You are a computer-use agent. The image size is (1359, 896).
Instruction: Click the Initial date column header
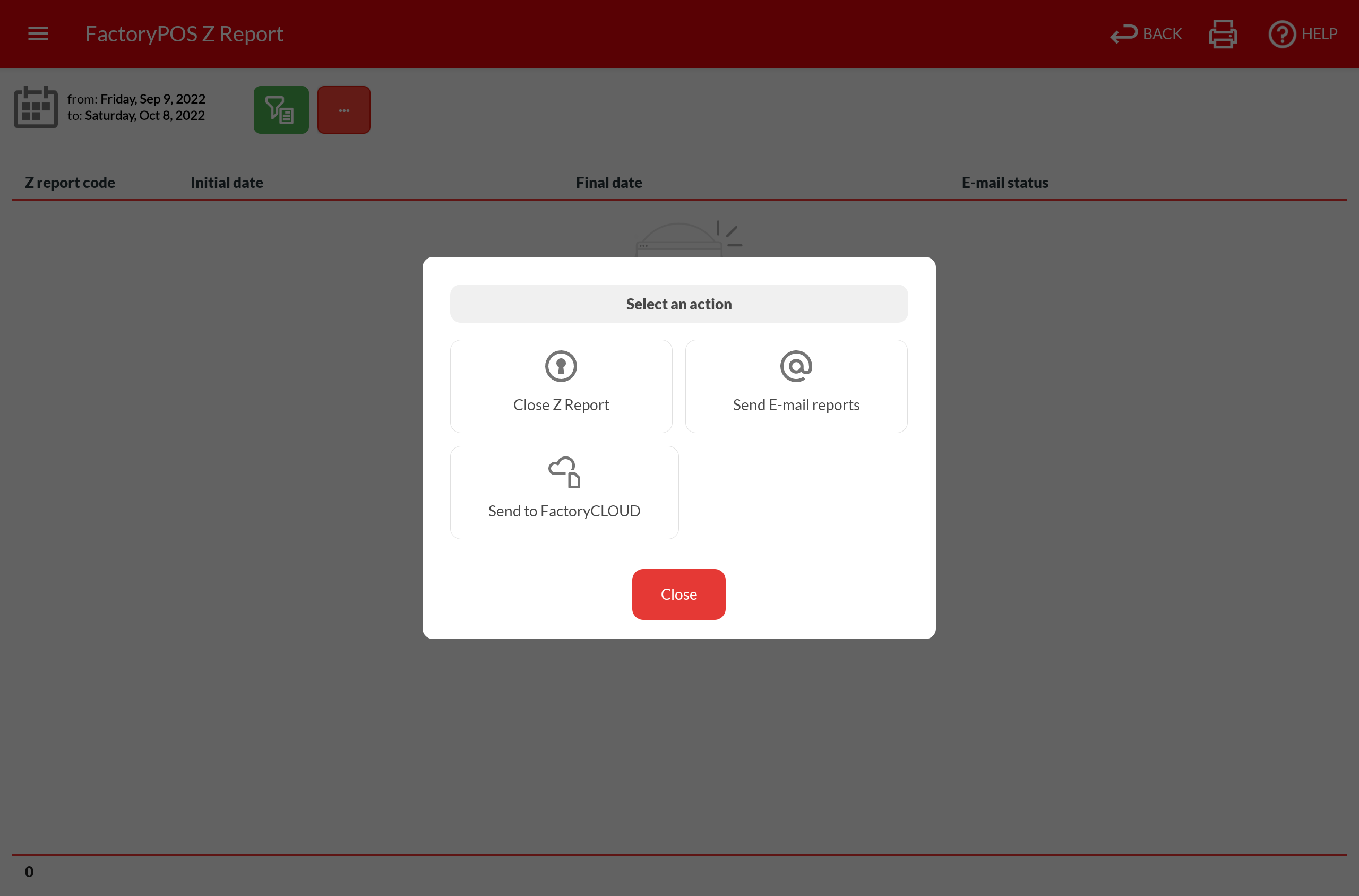pos(226,182)
